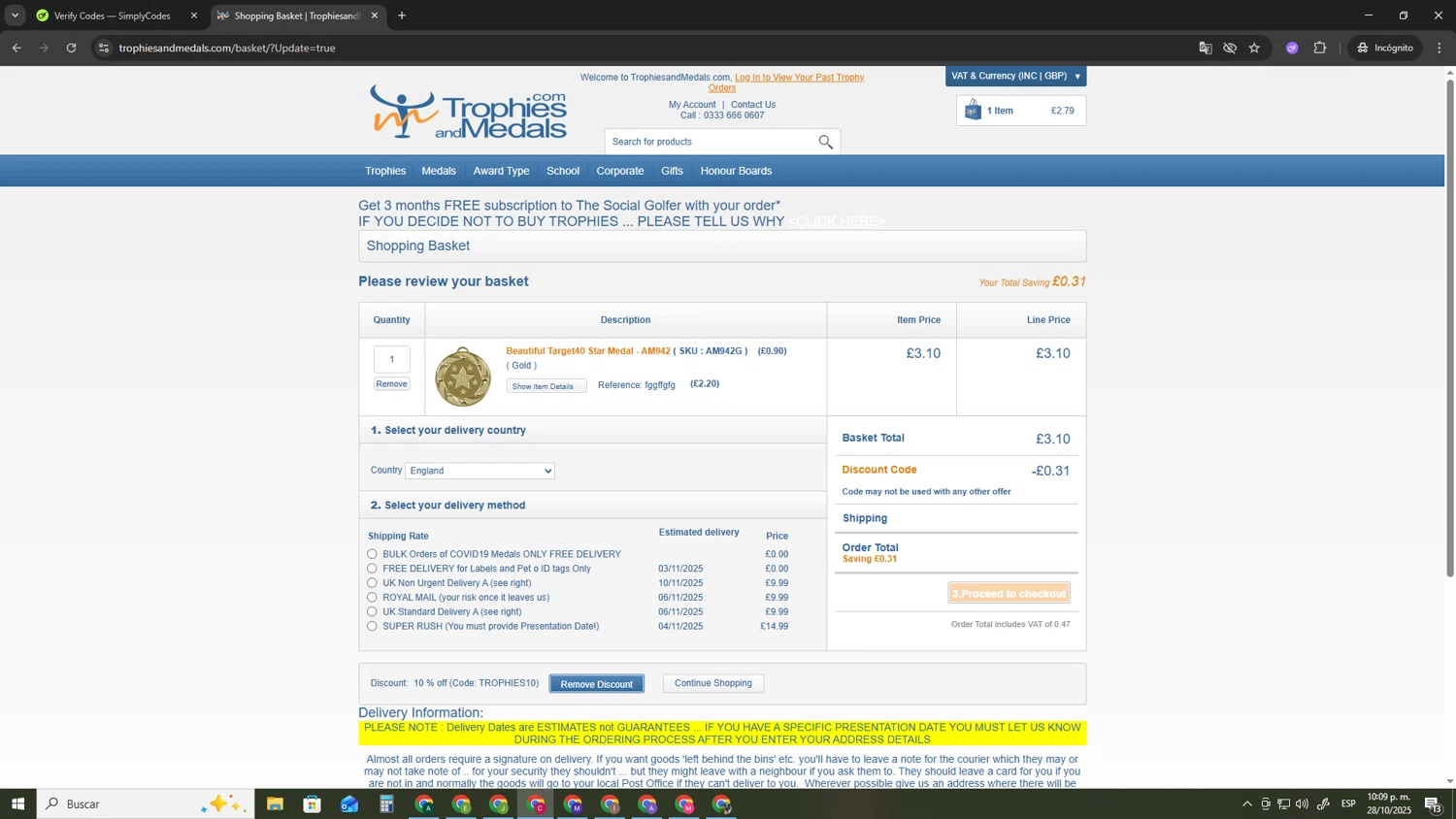Image resolution: width=1456 pixels, height=819 pixels.
Task: Click the translate page icon
Action: 1206,48
